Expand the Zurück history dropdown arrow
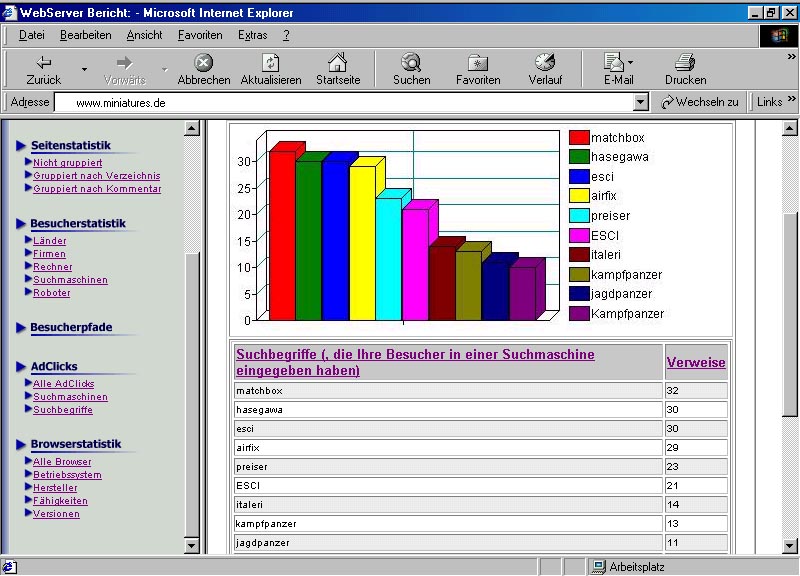This screenshot has width=800, height=576. [x=84, y=70]
